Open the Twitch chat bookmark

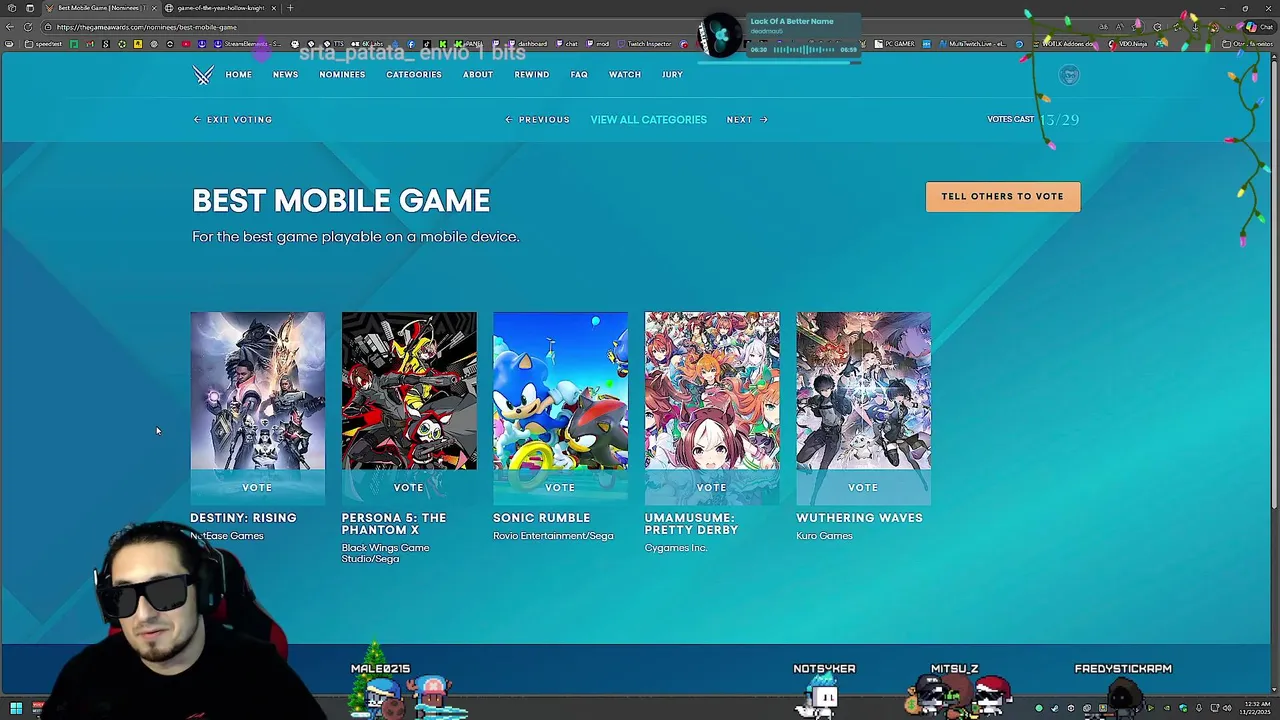567,44
